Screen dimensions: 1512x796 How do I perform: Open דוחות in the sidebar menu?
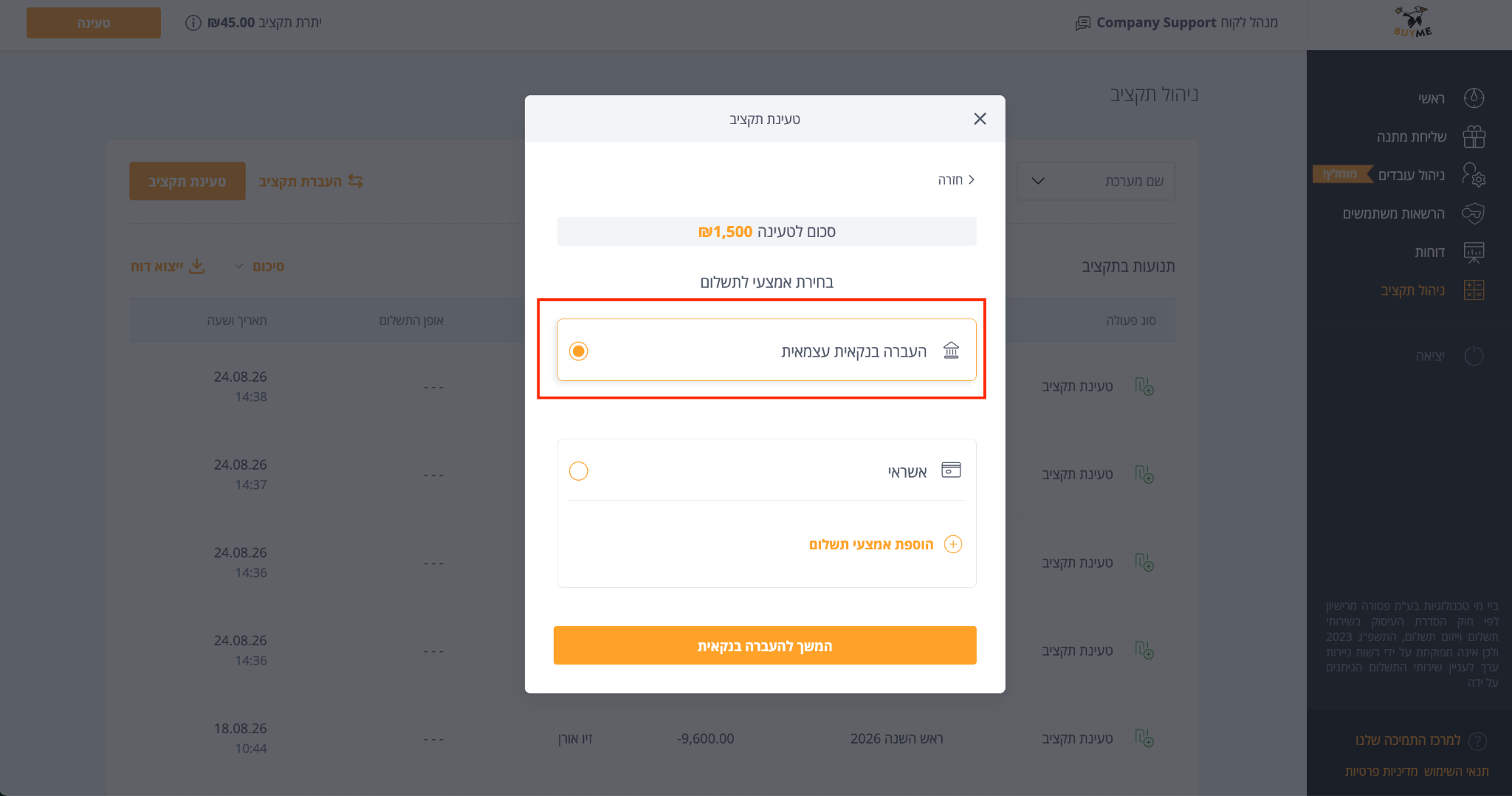tap(1430, 252)
